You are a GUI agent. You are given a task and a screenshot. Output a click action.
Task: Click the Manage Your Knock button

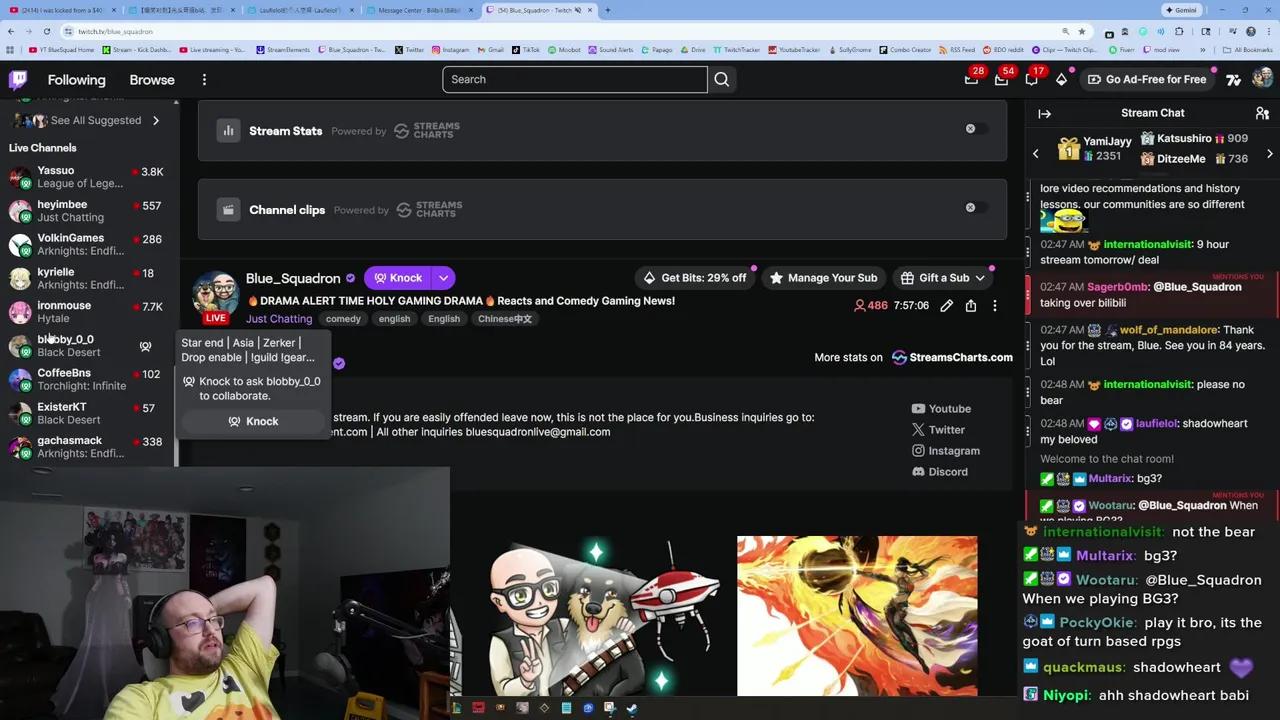point(824,278)
